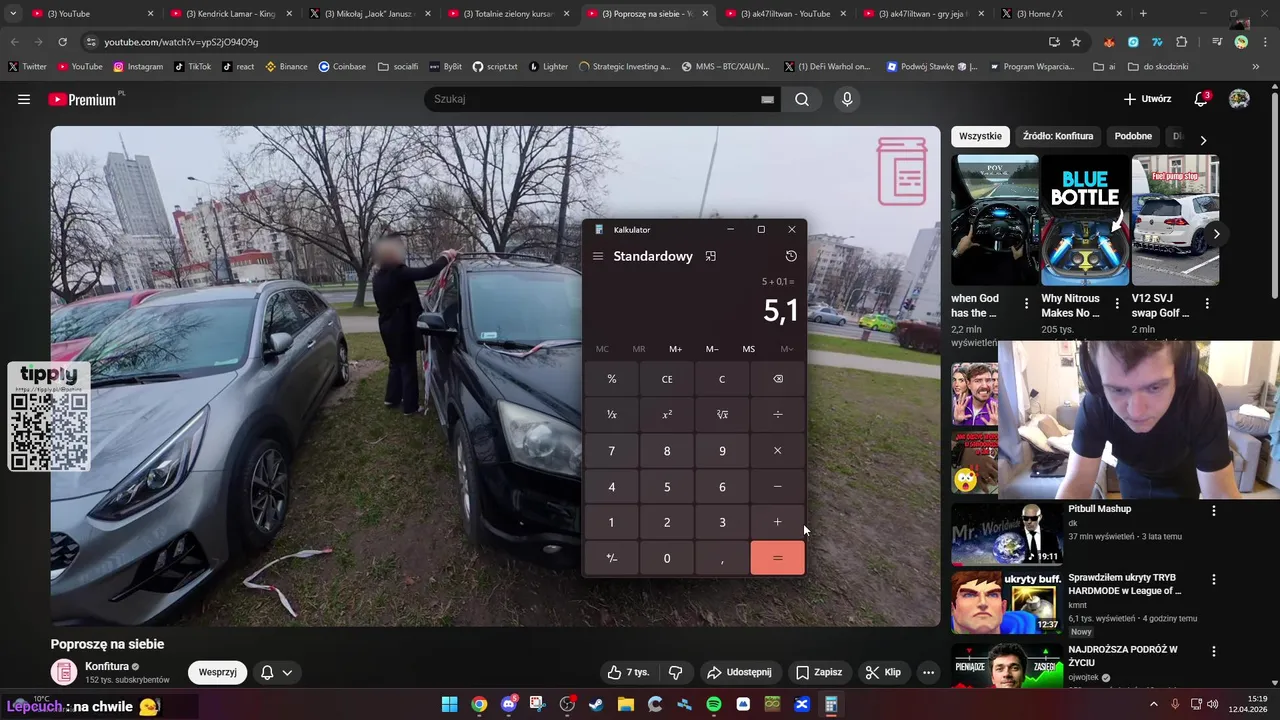Click the YouTube search magnifier button
The image size is (1280, 720).
click(x=802, y=99)
